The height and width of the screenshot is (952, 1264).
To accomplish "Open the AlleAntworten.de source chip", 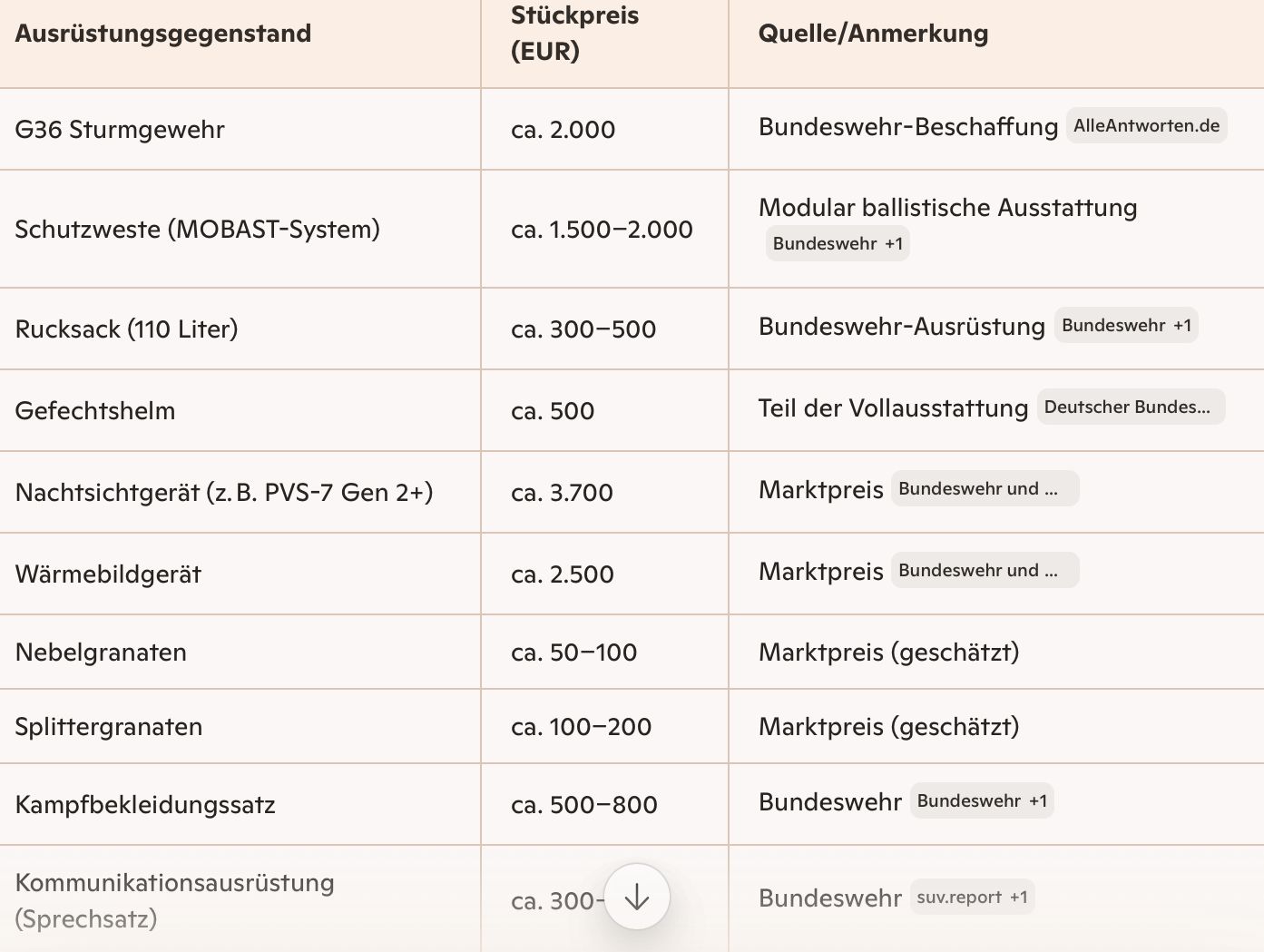I will 1146,126.
